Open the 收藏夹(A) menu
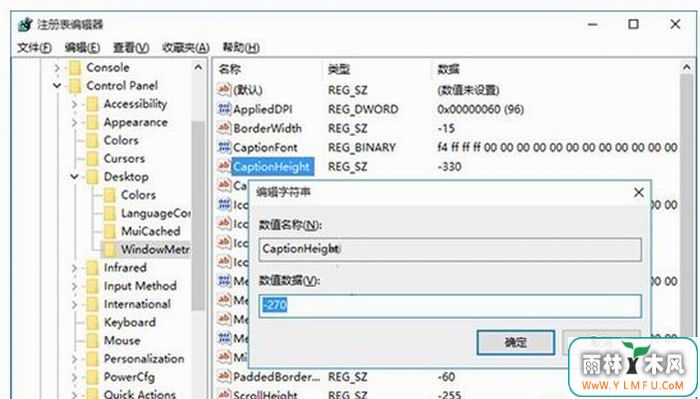700x399 pixels. [x=185, y=47]
